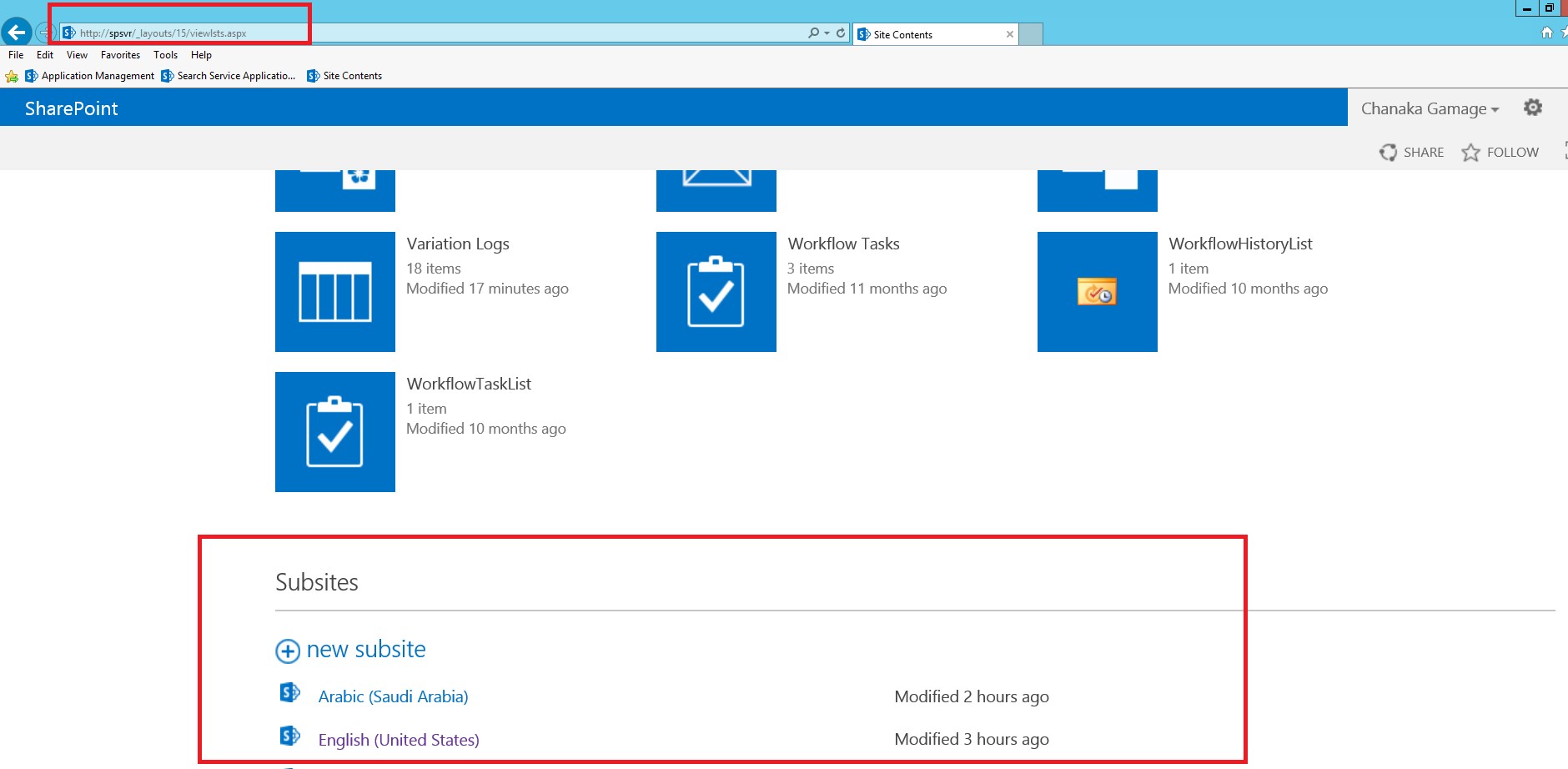Click the Follow star icon

click(x=1470, y=153)
